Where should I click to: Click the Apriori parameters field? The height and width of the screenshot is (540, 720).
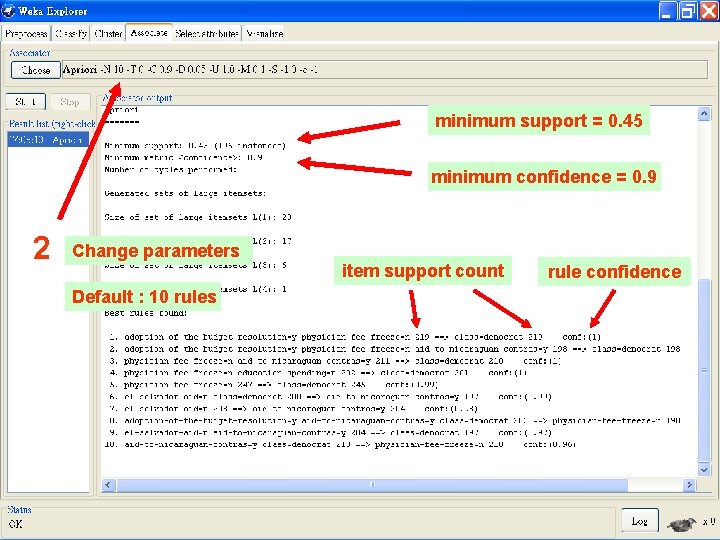click(384, 70)
